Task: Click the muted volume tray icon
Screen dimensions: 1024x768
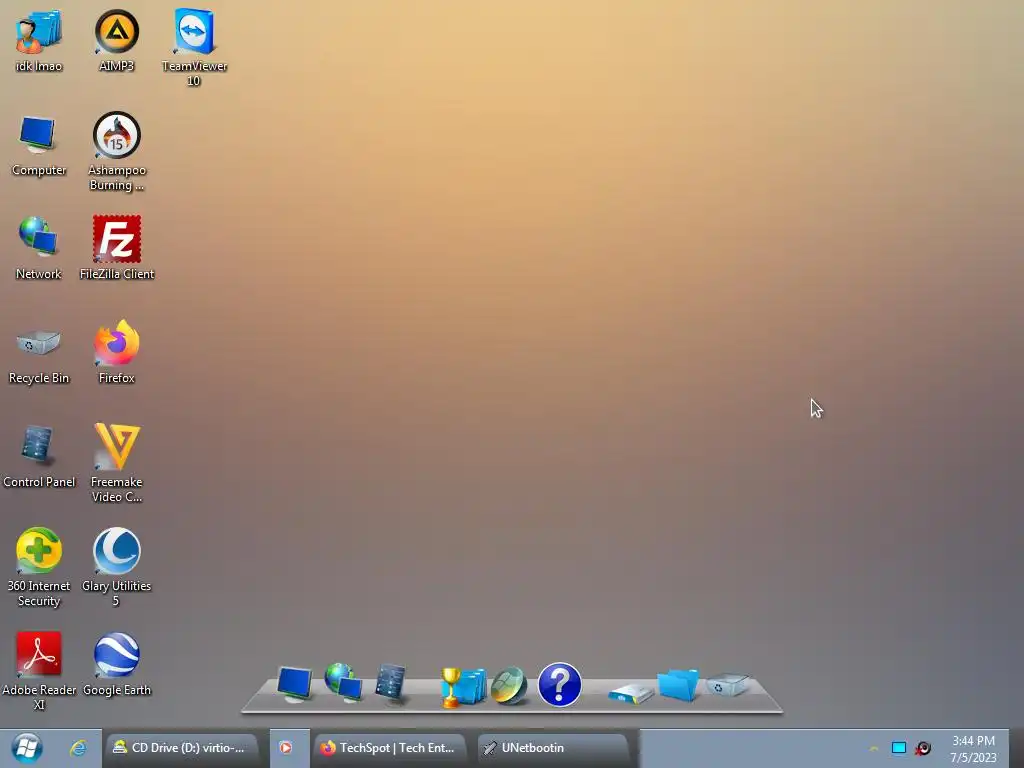Action: coord(923,748)
